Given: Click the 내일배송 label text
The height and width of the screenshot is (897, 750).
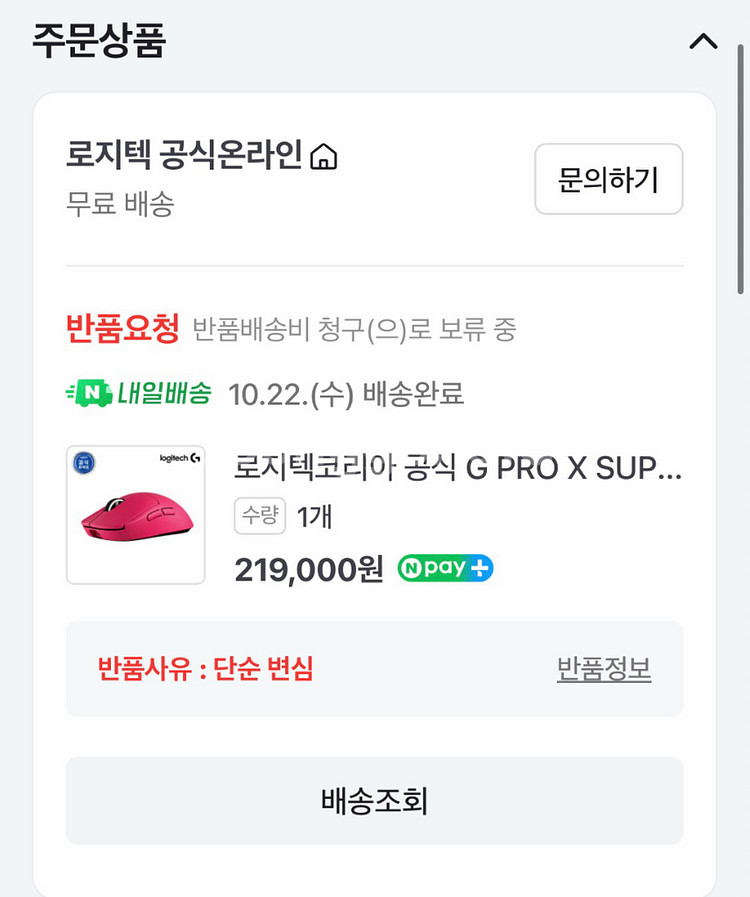Looking at the screenshot, I should click(x=164, y=393).
